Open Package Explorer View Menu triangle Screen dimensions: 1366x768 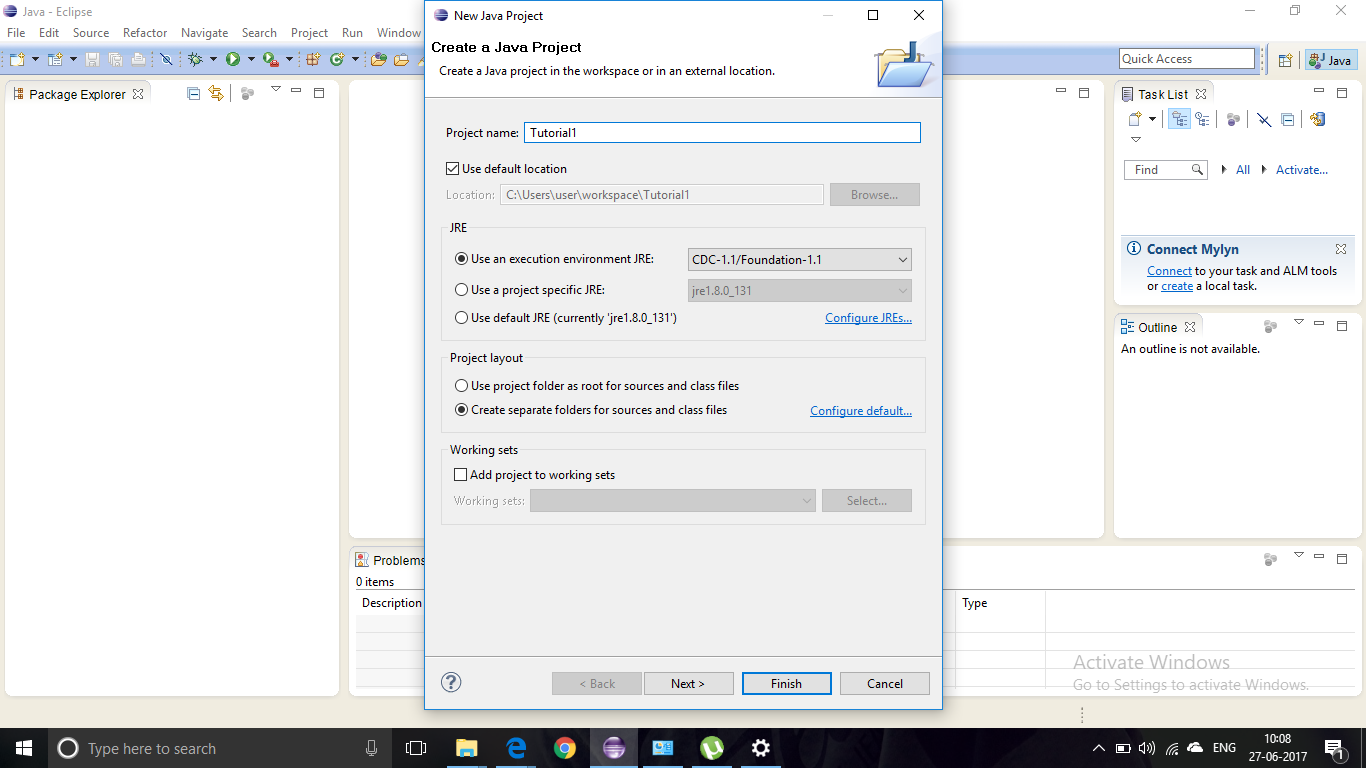[x=276, y=90]
